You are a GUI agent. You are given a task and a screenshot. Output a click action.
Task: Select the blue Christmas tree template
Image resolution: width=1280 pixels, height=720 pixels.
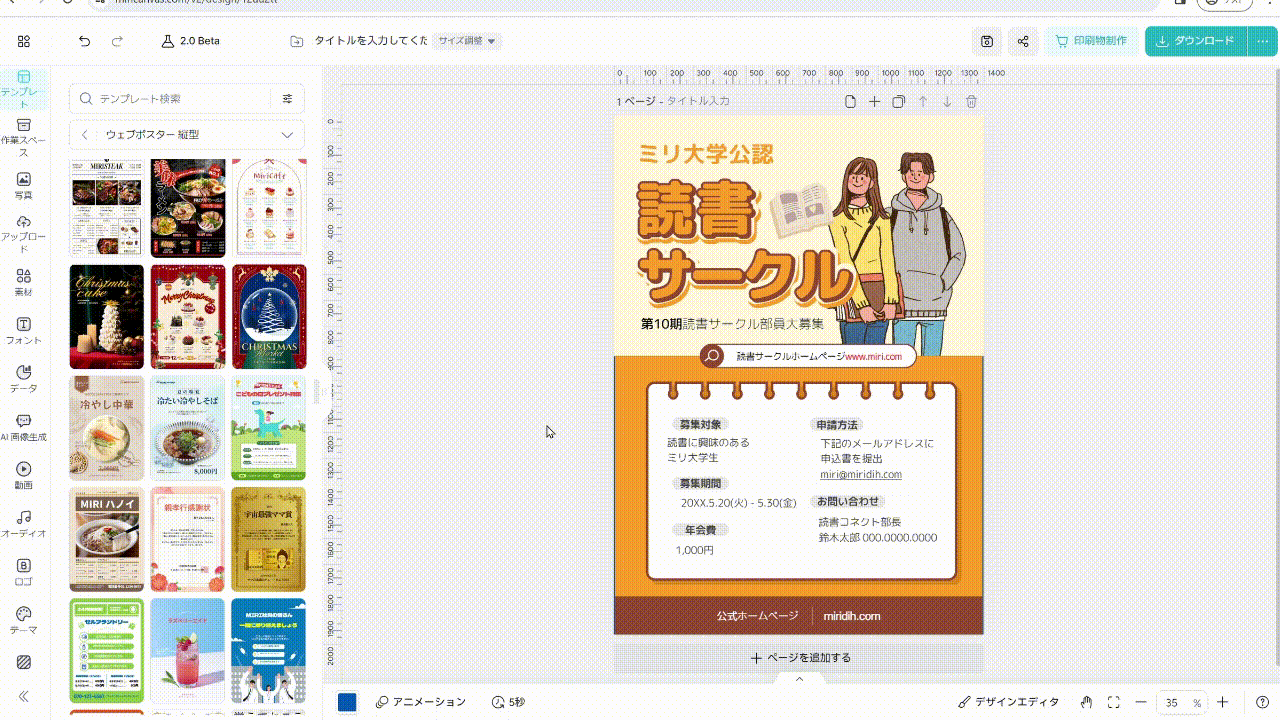pos(269,317)
